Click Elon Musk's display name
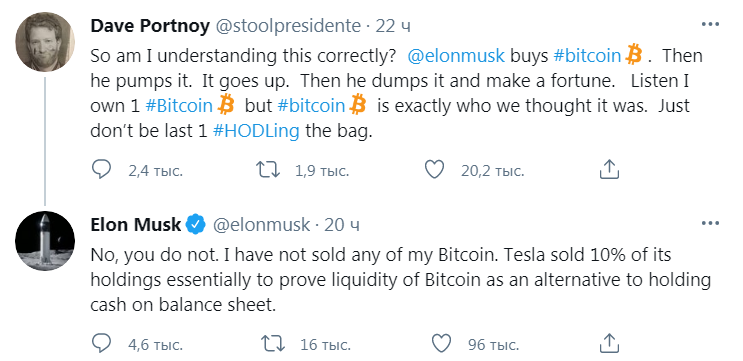Viewport: 743px width, 361px height. (136, 225)
